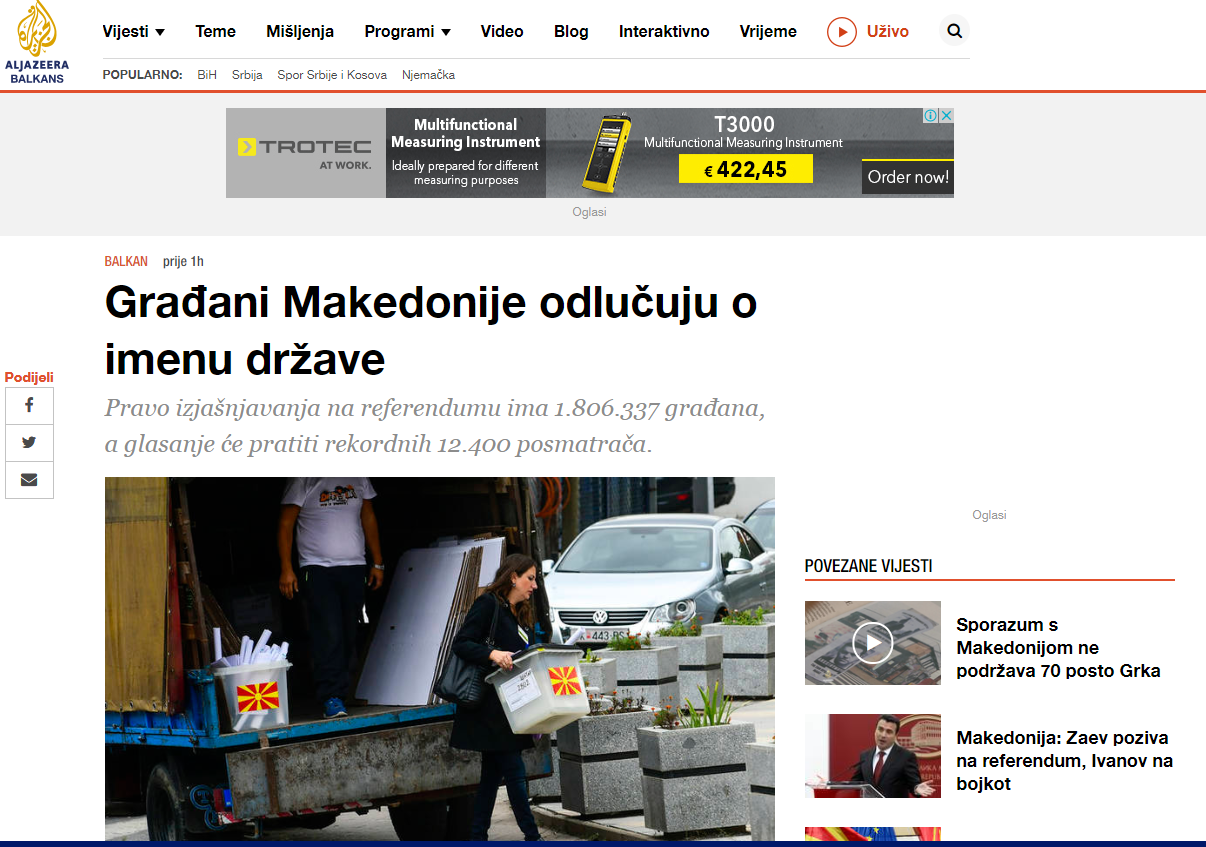The height and width of the screenshot is (847, 1206).
Task: Click the € 422,45 price tag in ad
Action: (x=745, y=169)
